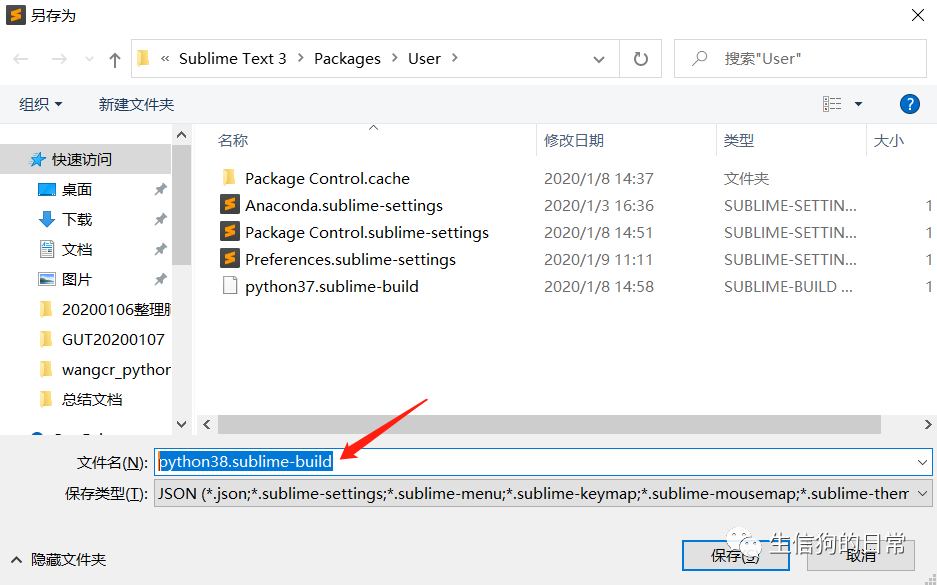
Task: Expand chevron after User in path
Action: coord(455,58)
